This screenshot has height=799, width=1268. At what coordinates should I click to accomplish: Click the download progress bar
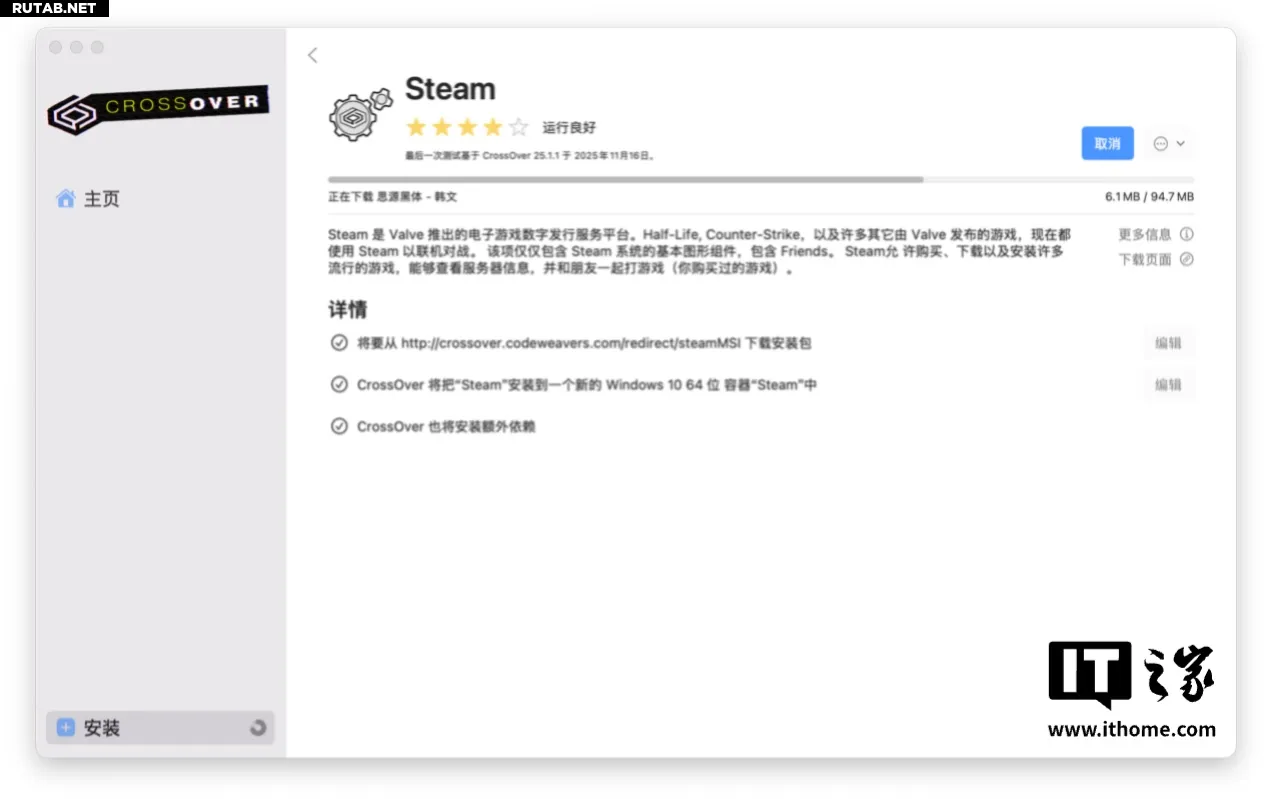[760, 180]
